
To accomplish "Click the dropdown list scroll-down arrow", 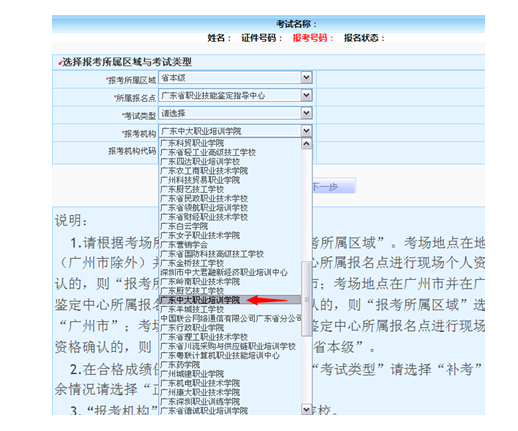I will click(x=306, y=409).
